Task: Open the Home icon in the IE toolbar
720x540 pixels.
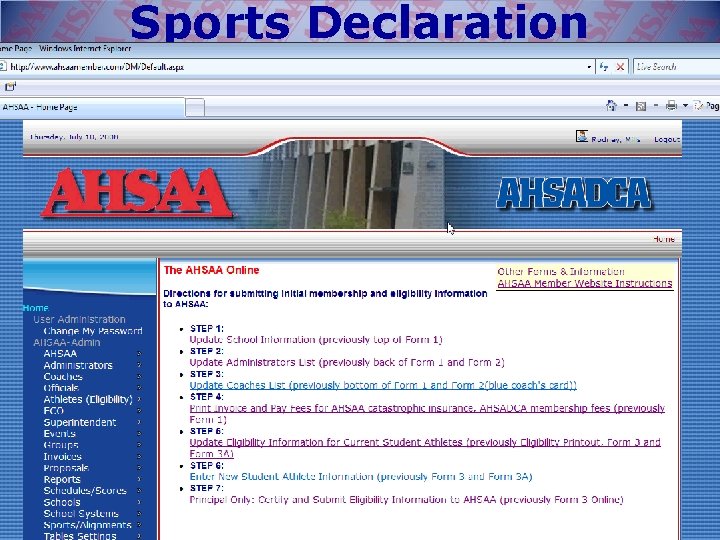Action: pyautogui.click(x=611, y=106)
